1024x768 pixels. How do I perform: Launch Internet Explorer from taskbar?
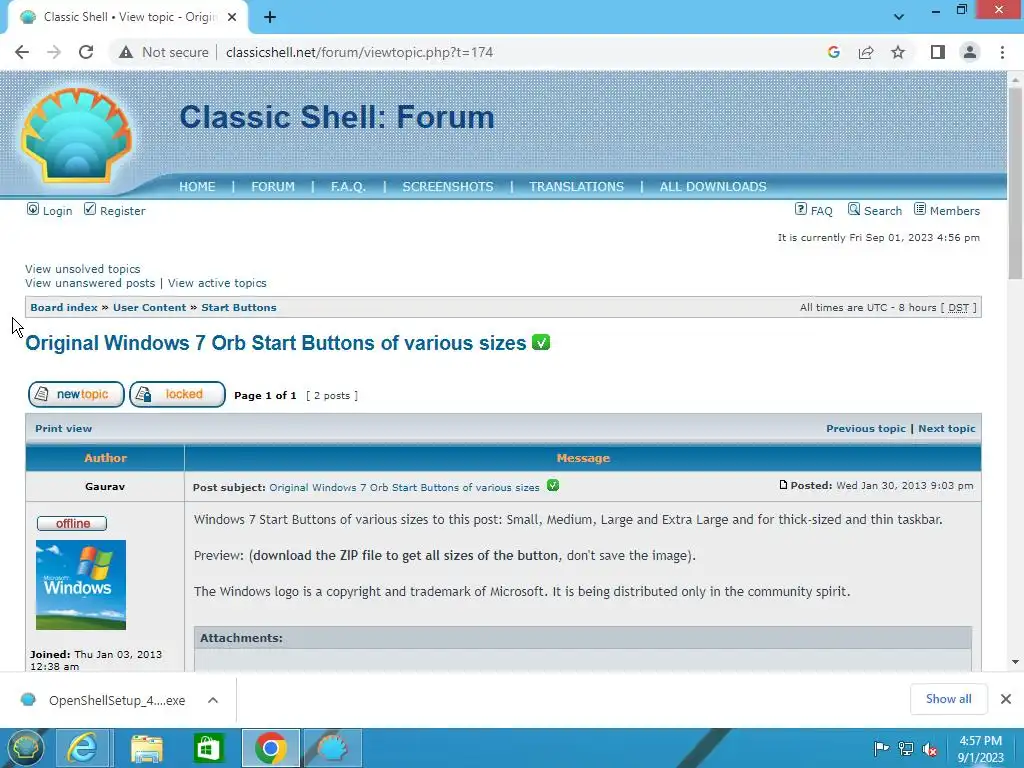82,748
